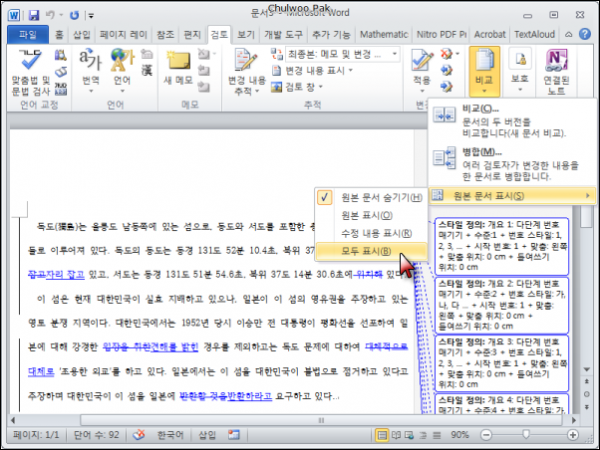
Task: Switch to the 삽입 tab
Action: (x=82, y=35)
